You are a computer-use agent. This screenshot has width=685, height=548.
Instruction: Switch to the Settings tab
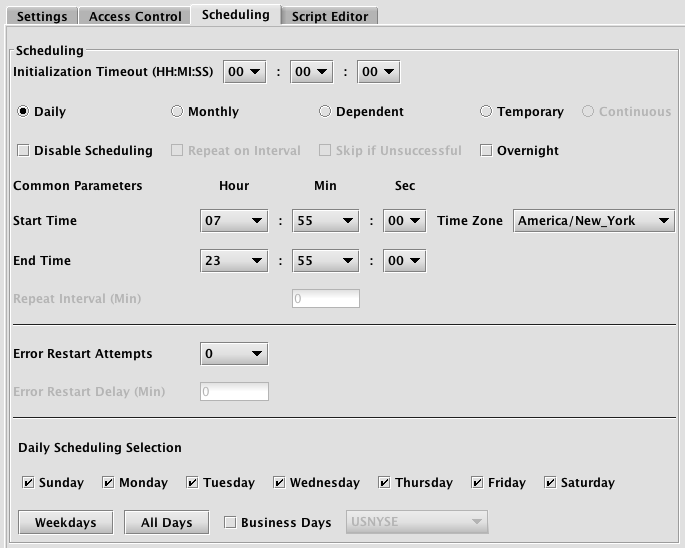point(42,16)
